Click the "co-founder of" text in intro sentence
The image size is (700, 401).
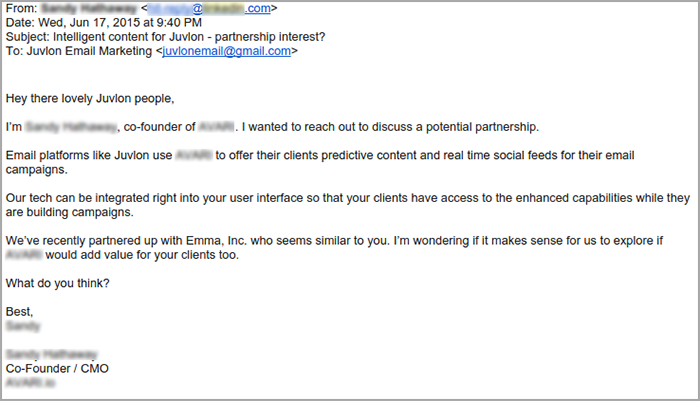pos(159,127)
